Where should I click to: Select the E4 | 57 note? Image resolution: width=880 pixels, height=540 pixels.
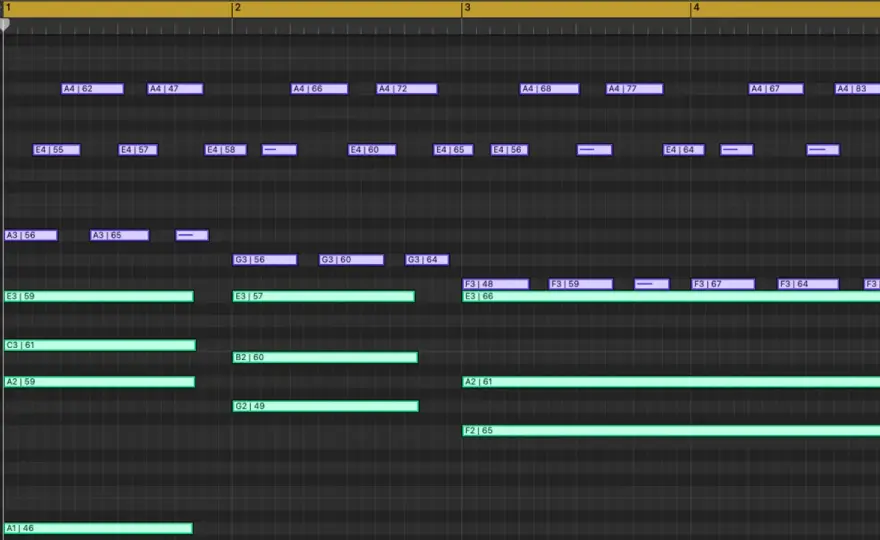[138, 150]
